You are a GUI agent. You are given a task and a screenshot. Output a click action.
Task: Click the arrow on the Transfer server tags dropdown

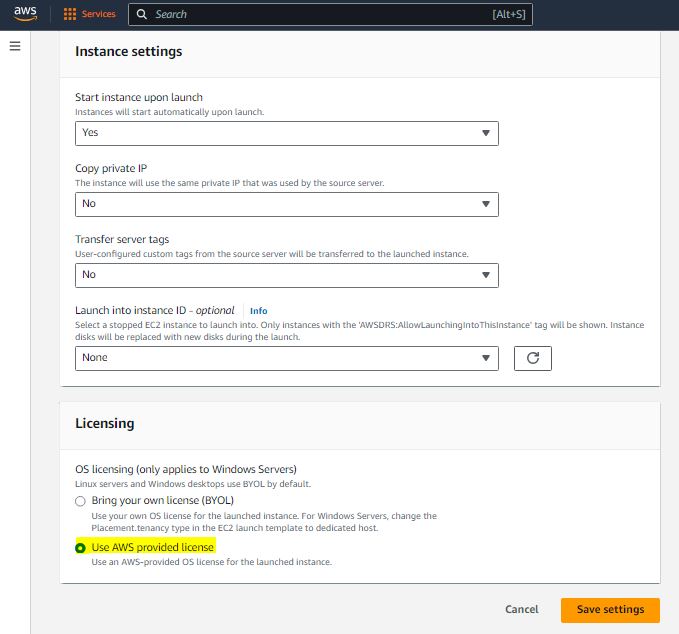pyautogui.click(x=486, y=275)
